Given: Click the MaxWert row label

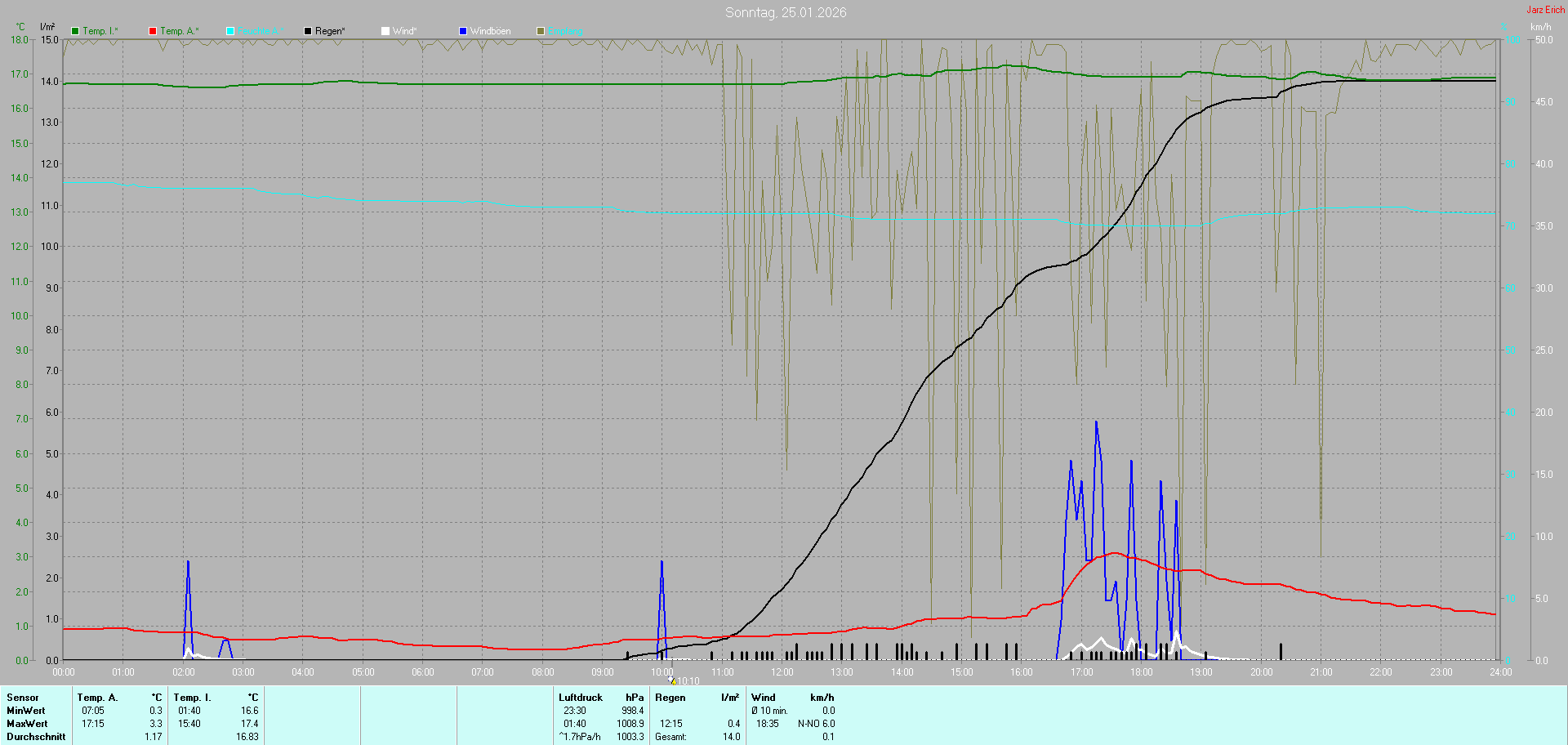Looking at the screenshot, I should point(27,724).
